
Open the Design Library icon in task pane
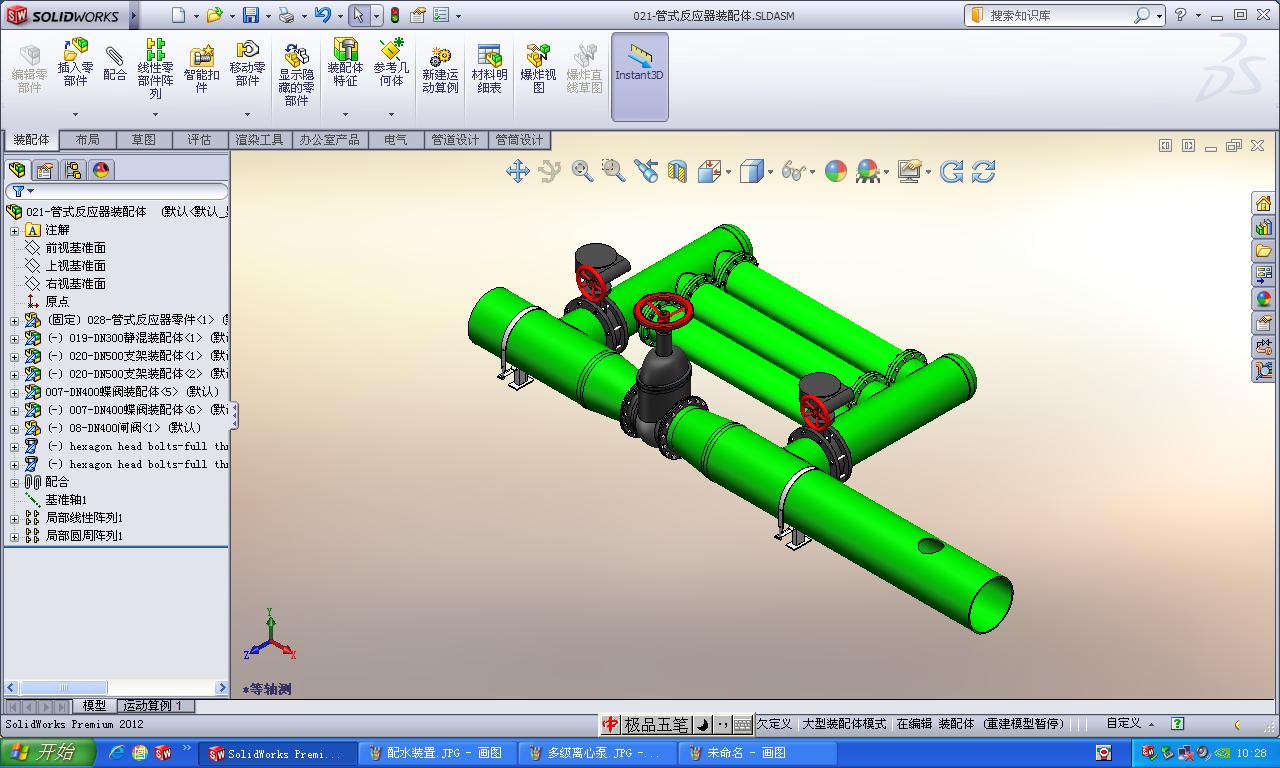pyautogui.click(x=1263, y=227)
